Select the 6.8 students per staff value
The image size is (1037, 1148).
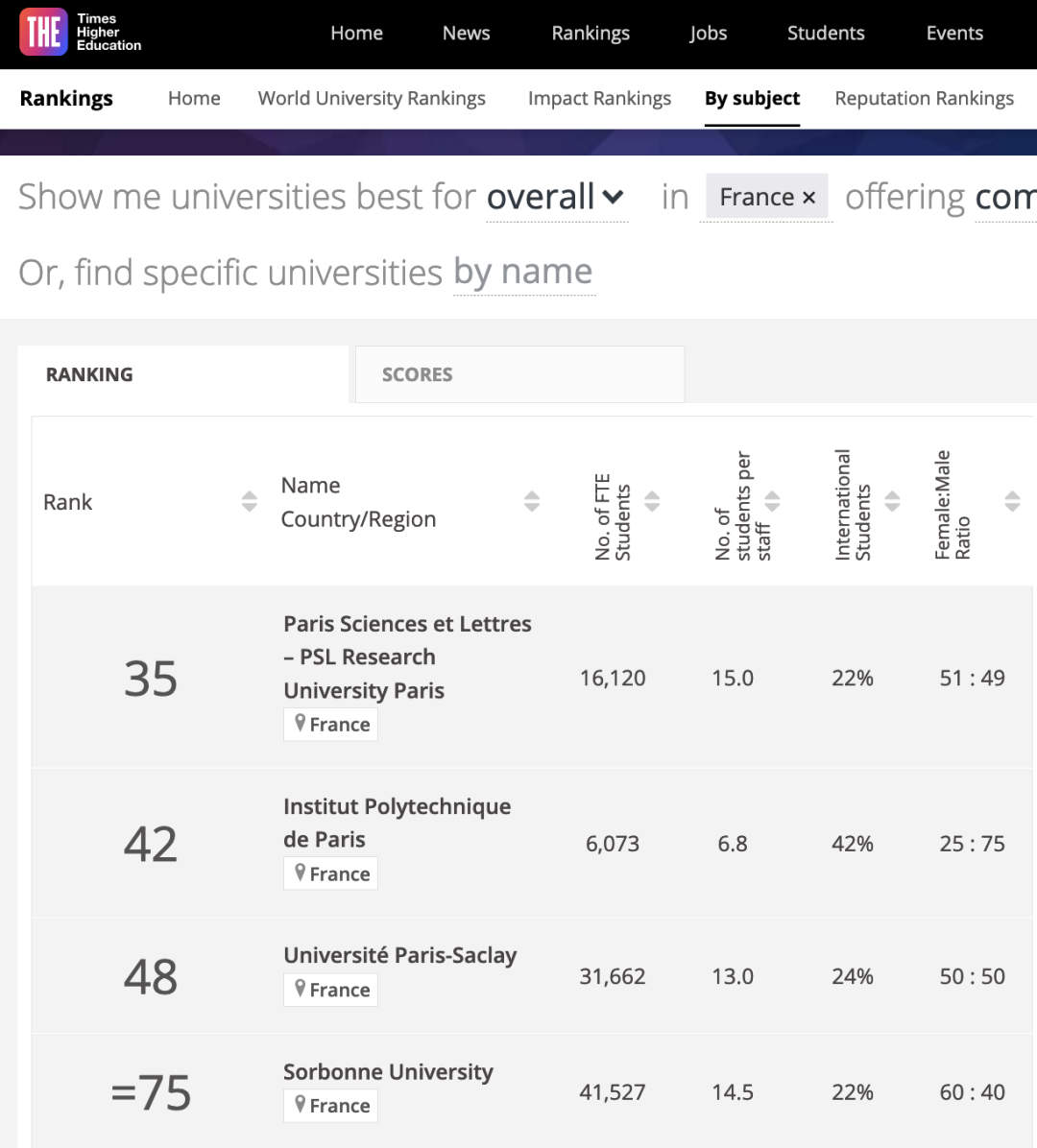[733, 844]
